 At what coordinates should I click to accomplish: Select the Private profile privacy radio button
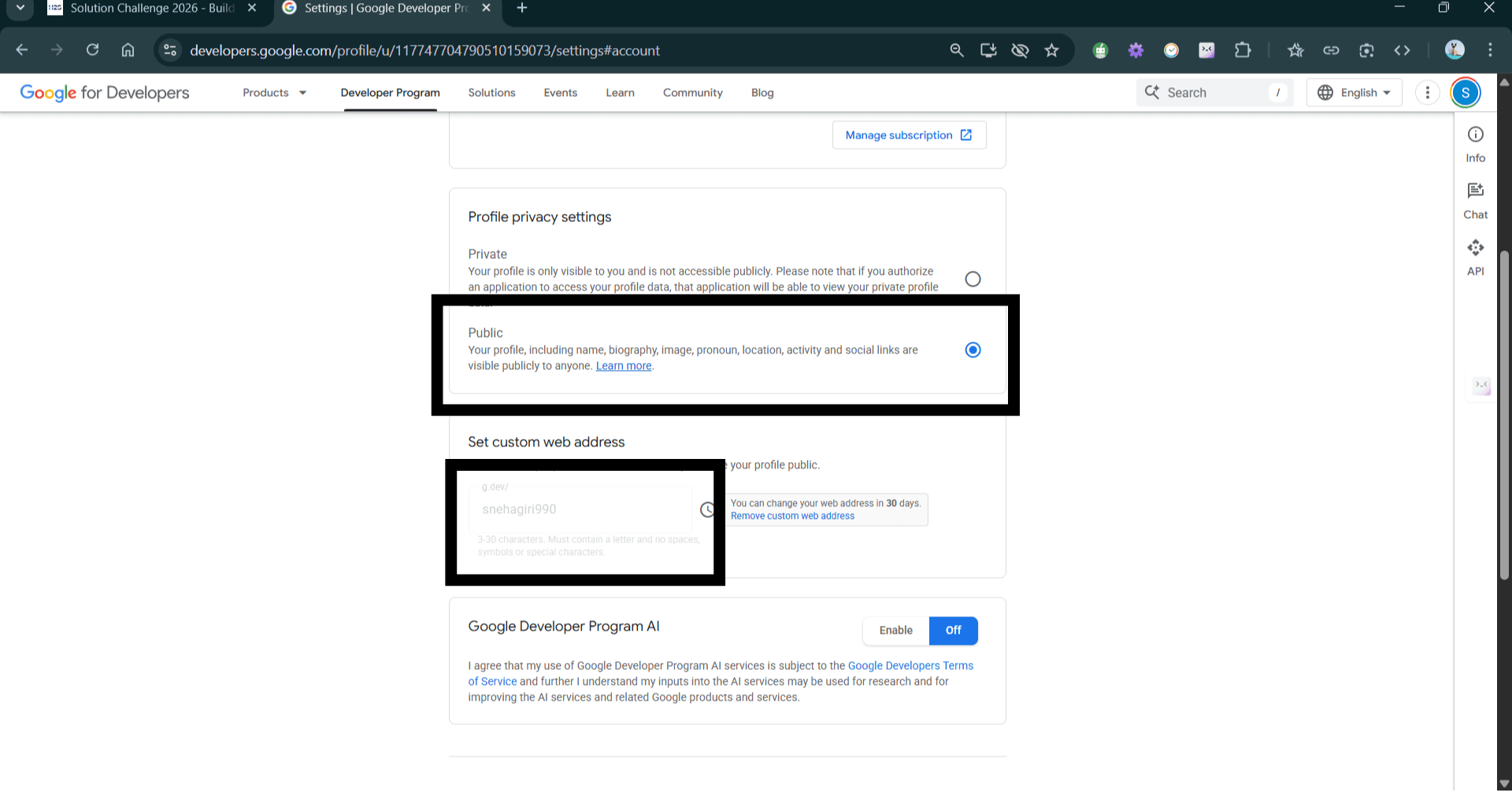[973, 279]
